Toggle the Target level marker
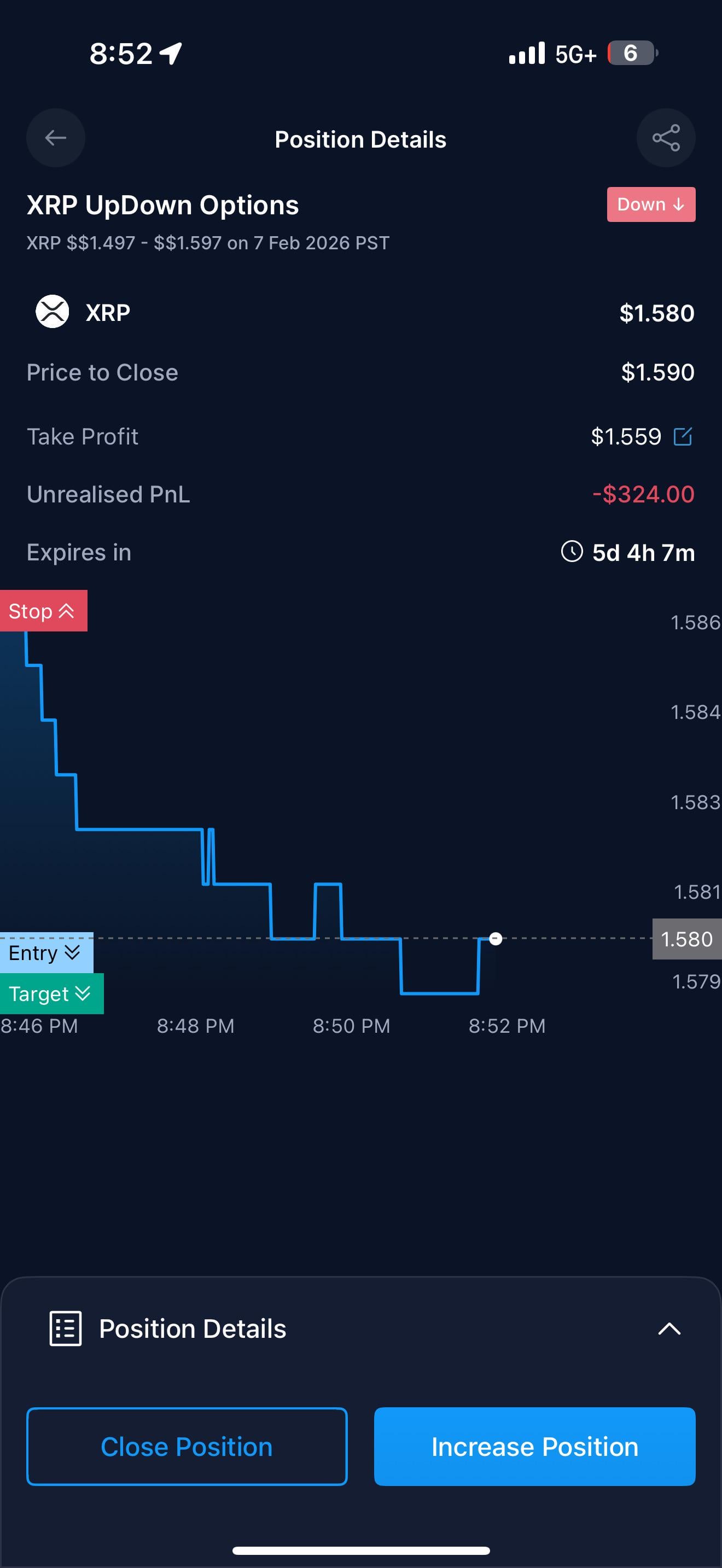 coord(51,994)
